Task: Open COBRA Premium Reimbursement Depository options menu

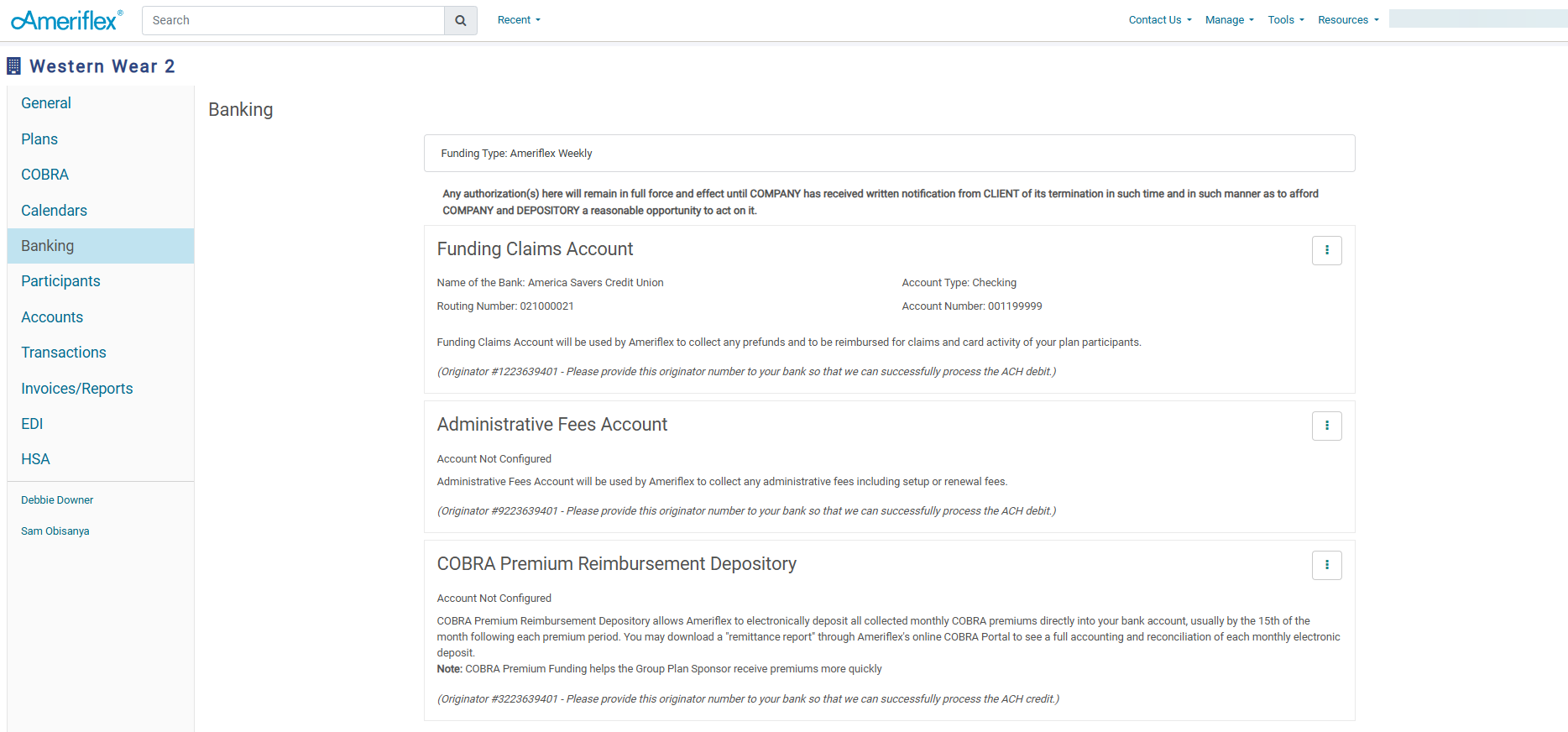Action: pyautogui.click(x=1326, y=565)
